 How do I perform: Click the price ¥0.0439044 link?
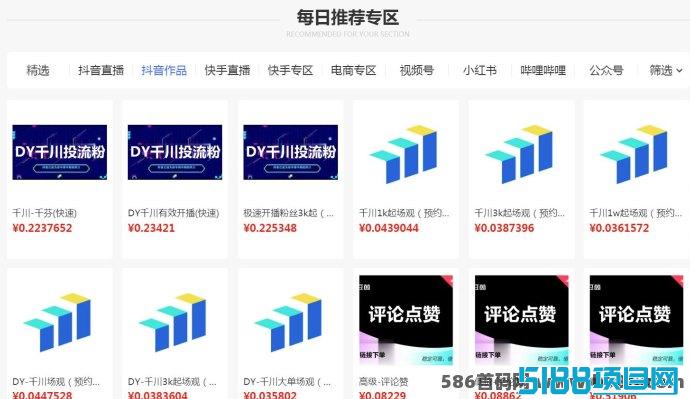click(x=389, y=228)
